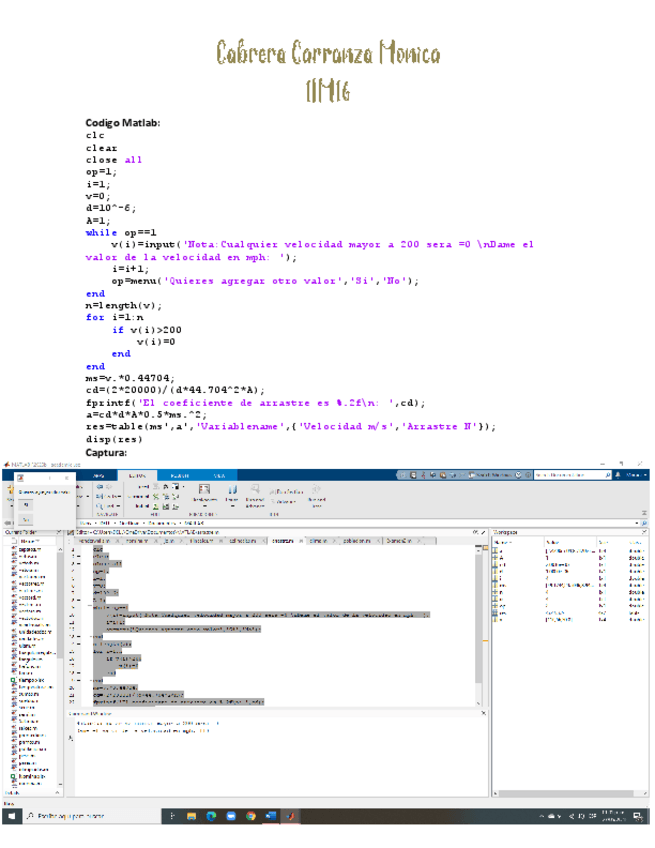This screenshot has width=655, height=848.
Task: Expand the Current Folder panel actions menu
Action: point(57,533)
